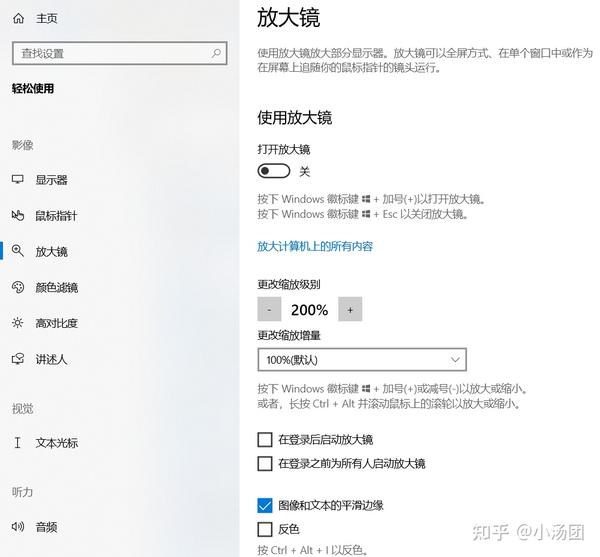Viewport: 600px width, 557px height.
Task: Click the 音频 speaker icon
Action: tap(18, 527)
